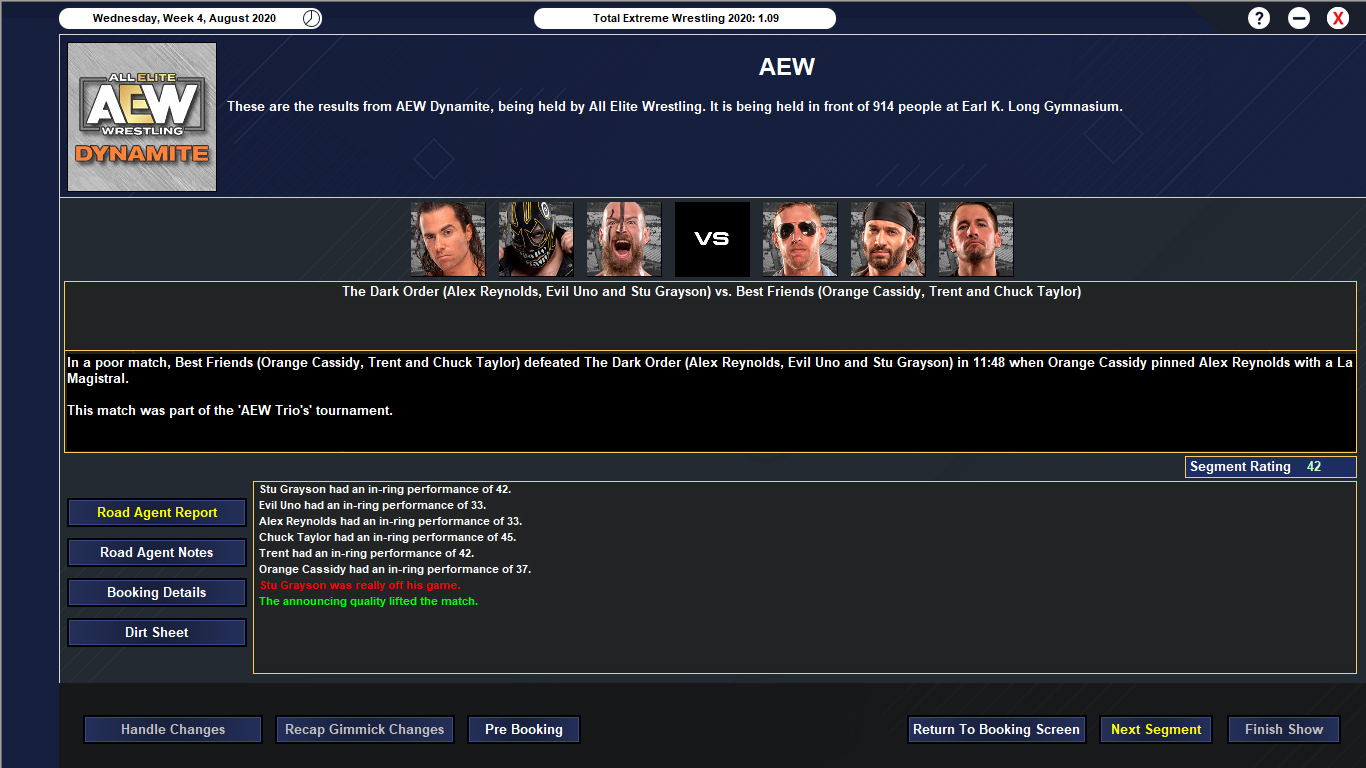Screen dimensions: 1366x768
Task: Select the first Dark Order wrestler portrait
Action: tap(448, 239)
